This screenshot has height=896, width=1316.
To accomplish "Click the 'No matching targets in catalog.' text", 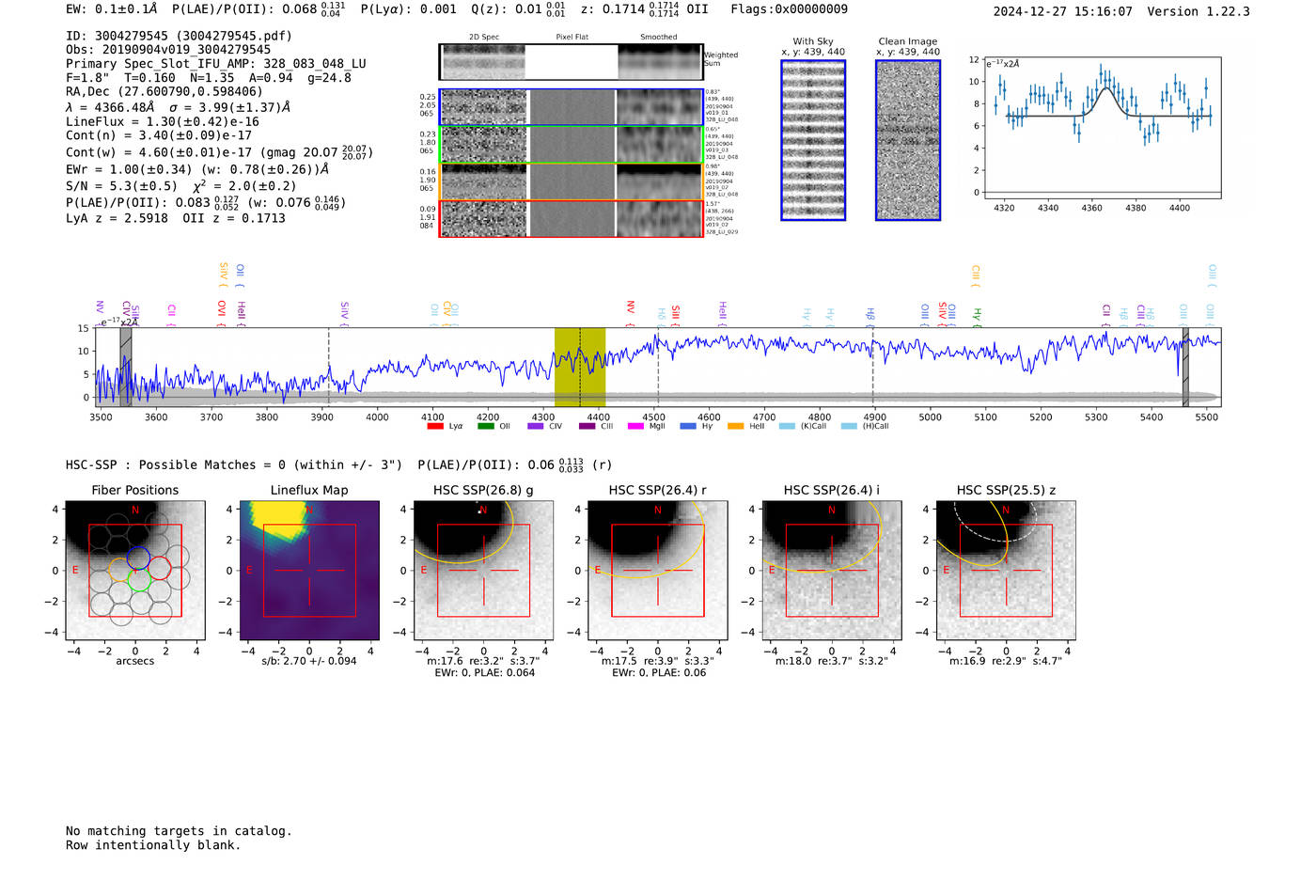I will 179,831.
